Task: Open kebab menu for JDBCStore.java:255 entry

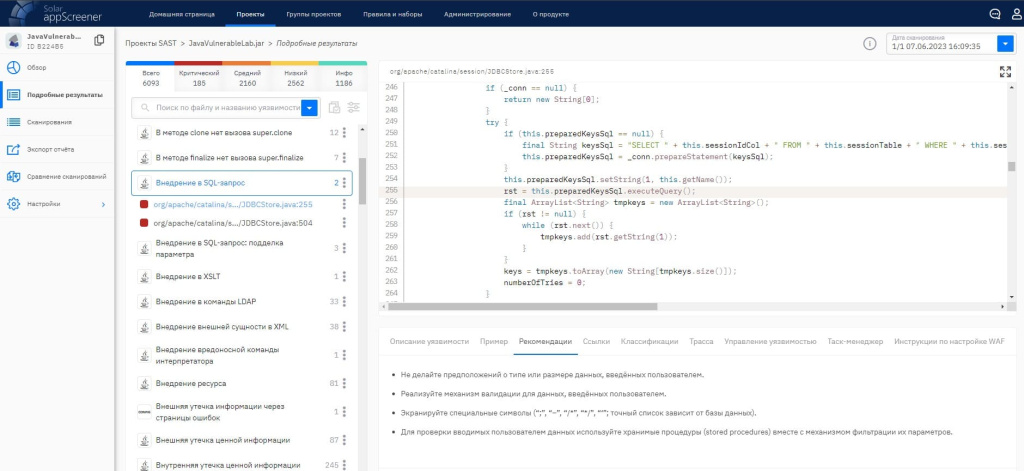Action: (345, 204)
